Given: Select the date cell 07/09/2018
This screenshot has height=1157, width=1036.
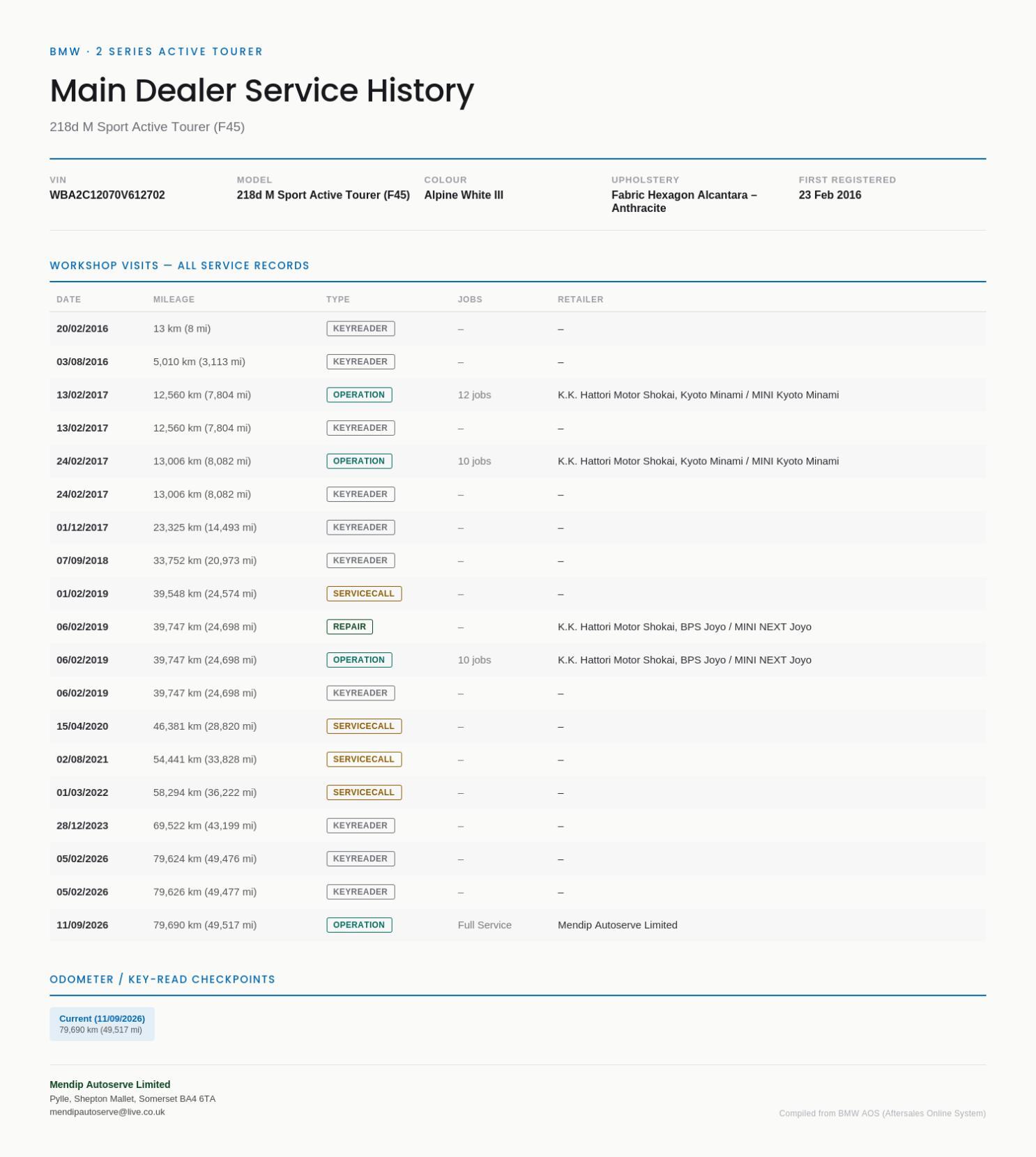Looking at the screenshot, I should [x=82, y=560].
